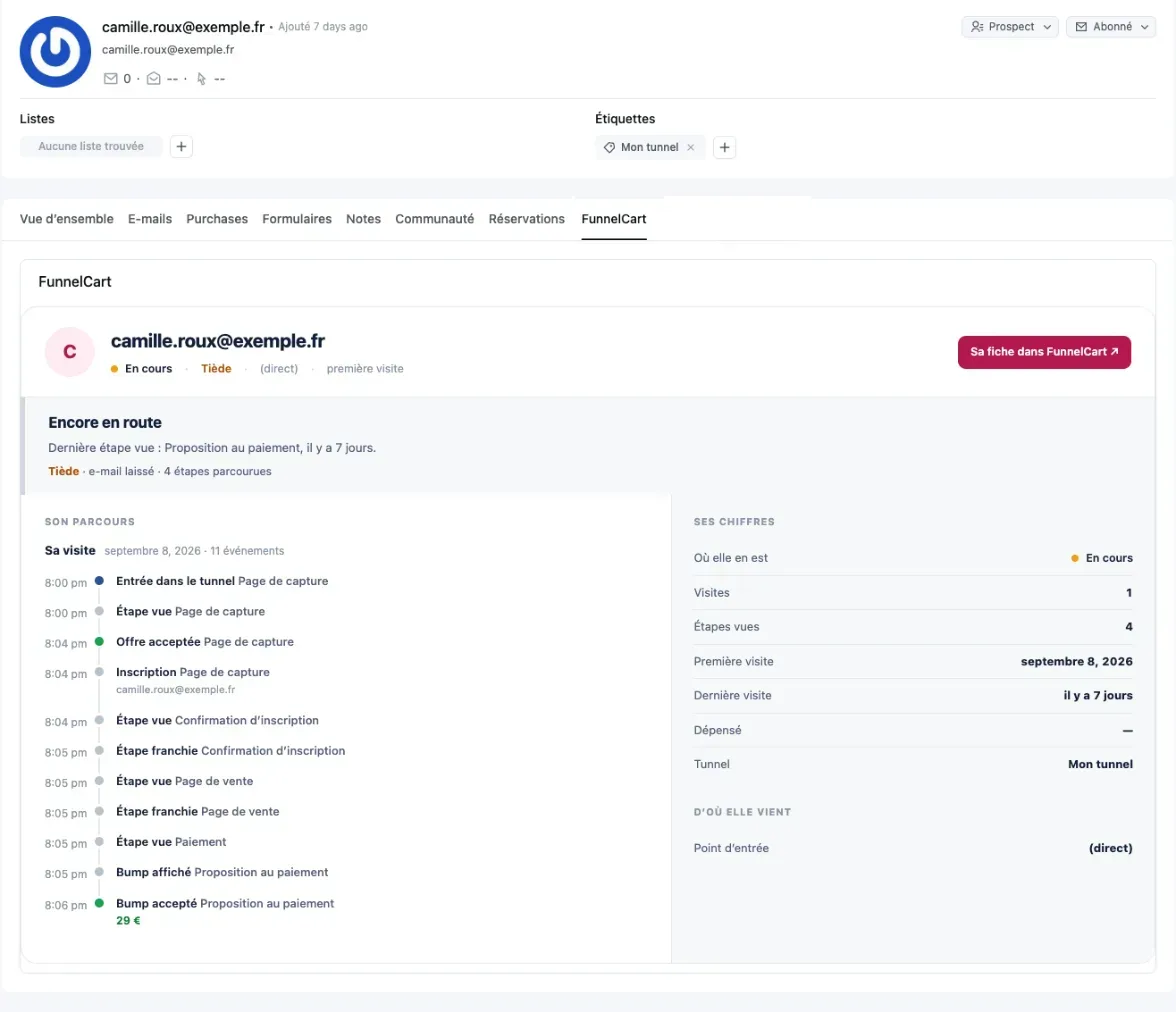Click Inscription Page de capture event
This screenshot has width=1176, height=1012.
(x=193, y=672)
